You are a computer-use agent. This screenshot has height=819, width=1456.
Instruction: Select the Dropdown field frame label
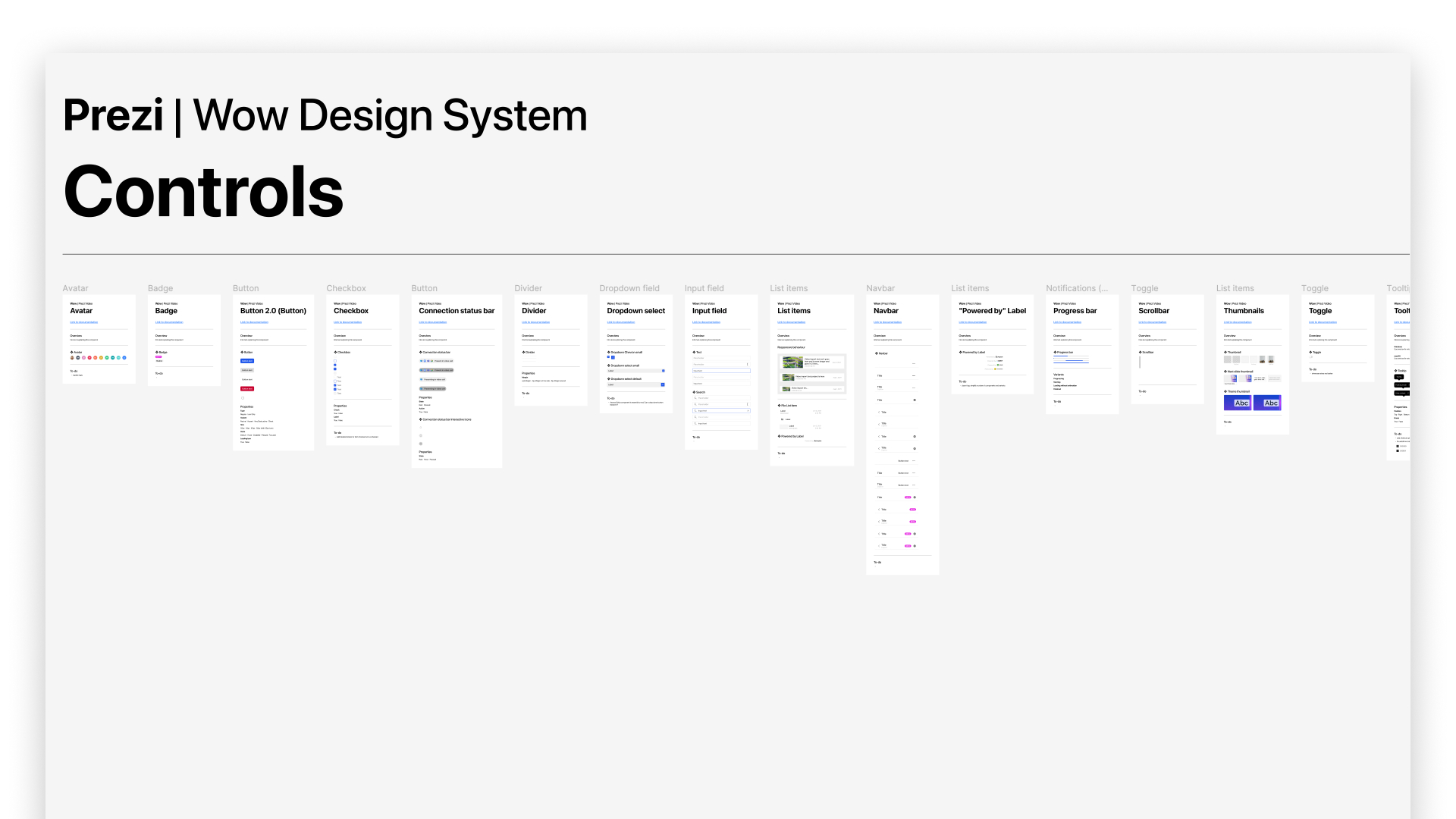[629, 288]
